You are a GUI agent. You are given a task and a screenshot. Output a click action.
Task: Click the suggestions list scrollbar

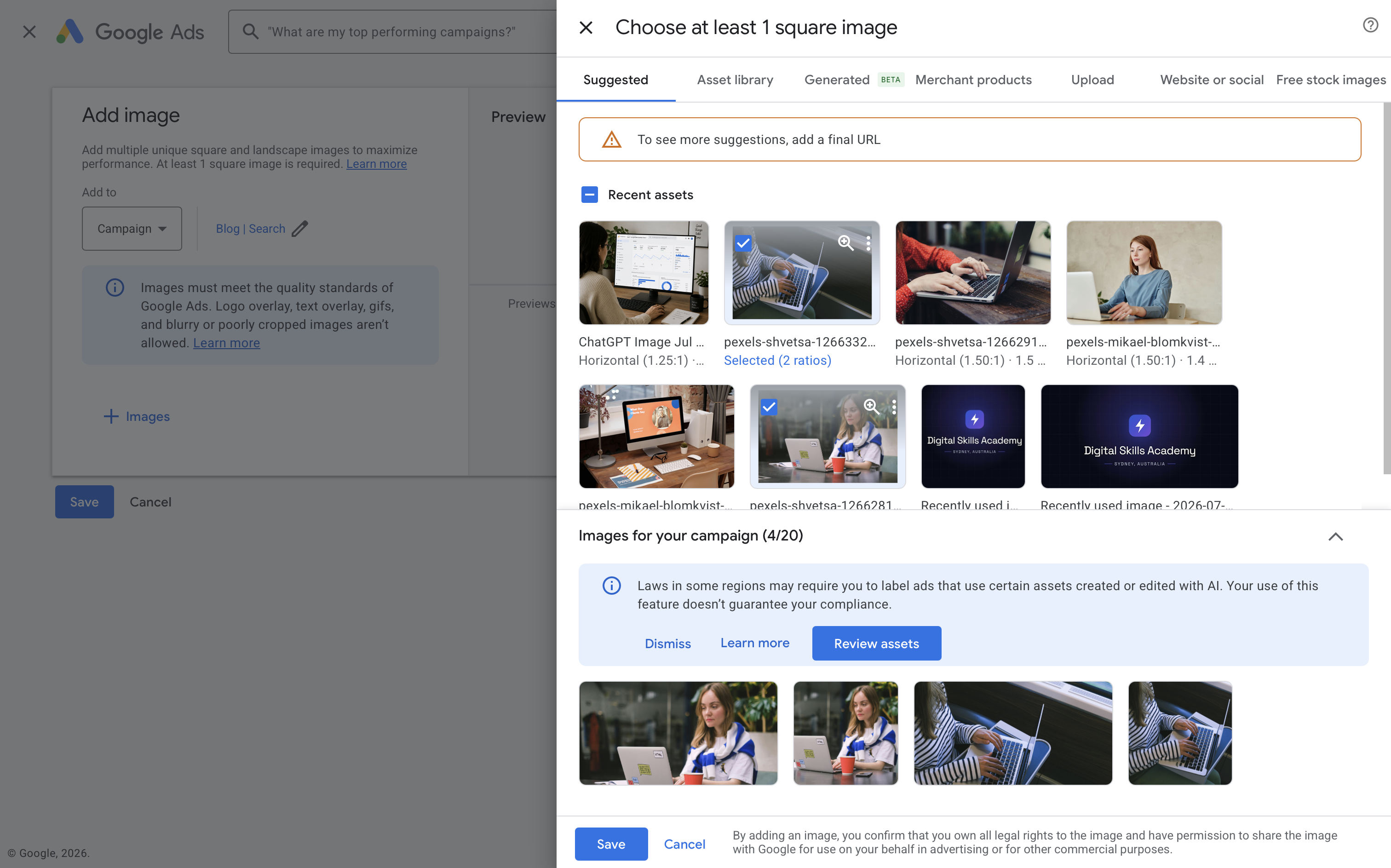click(1386, 288)
